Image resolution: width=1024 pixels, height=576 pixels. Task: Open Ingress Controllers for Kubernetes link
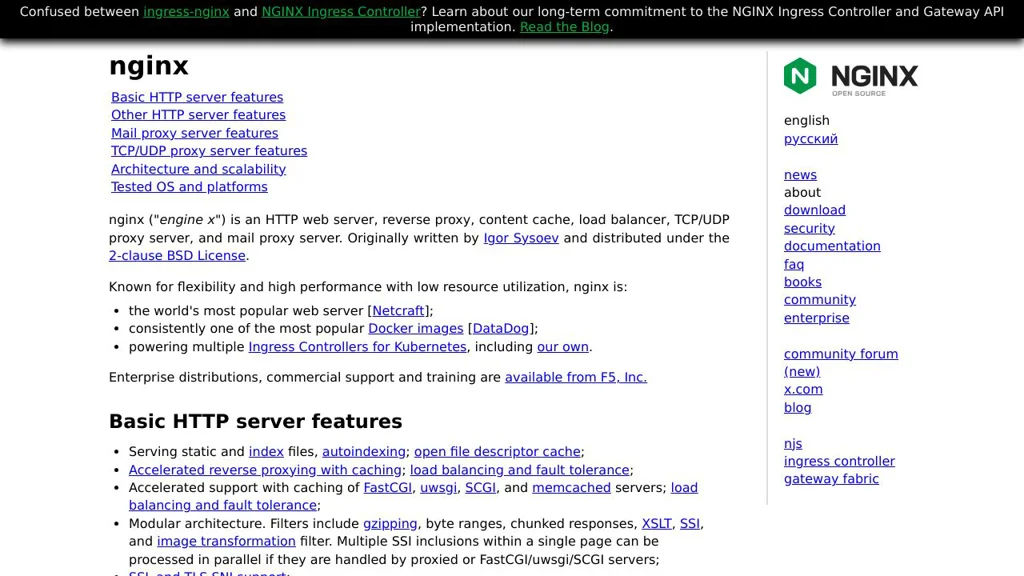357,347
